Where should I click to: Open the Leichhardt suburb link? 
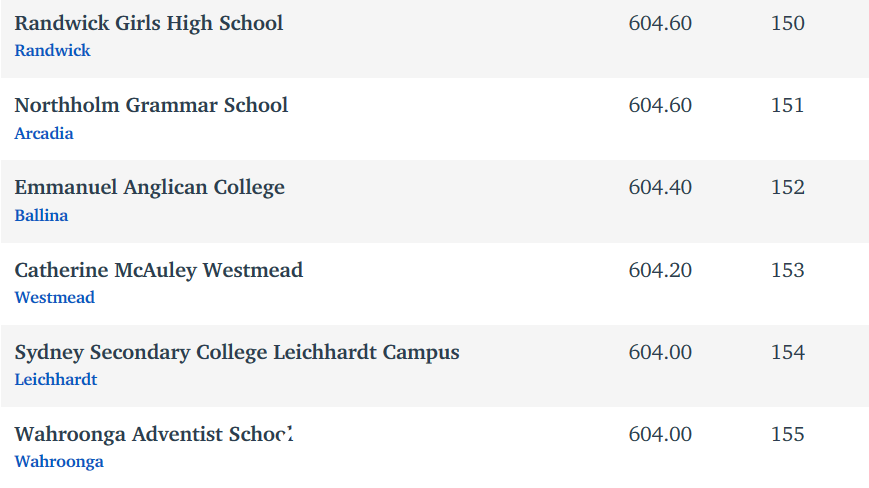(x=55, y=379)
